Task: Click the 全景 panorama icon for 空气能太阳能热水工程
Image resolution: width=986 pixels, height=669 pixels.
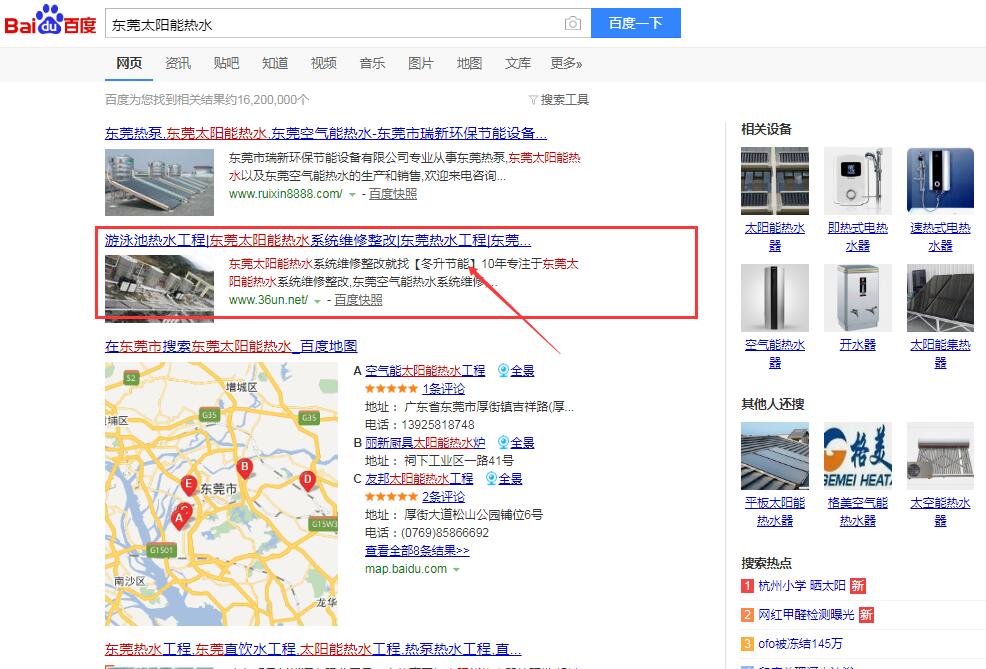Action: (504, 370)
